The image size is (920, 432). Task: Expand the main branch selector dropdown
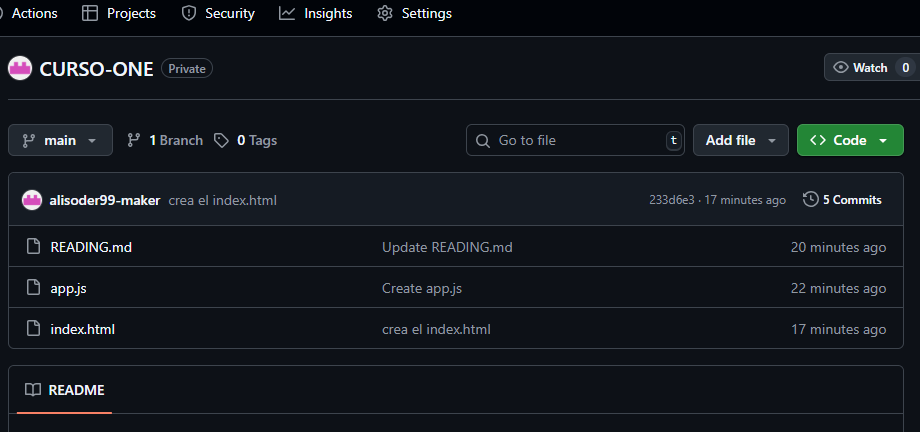(60, 140)
